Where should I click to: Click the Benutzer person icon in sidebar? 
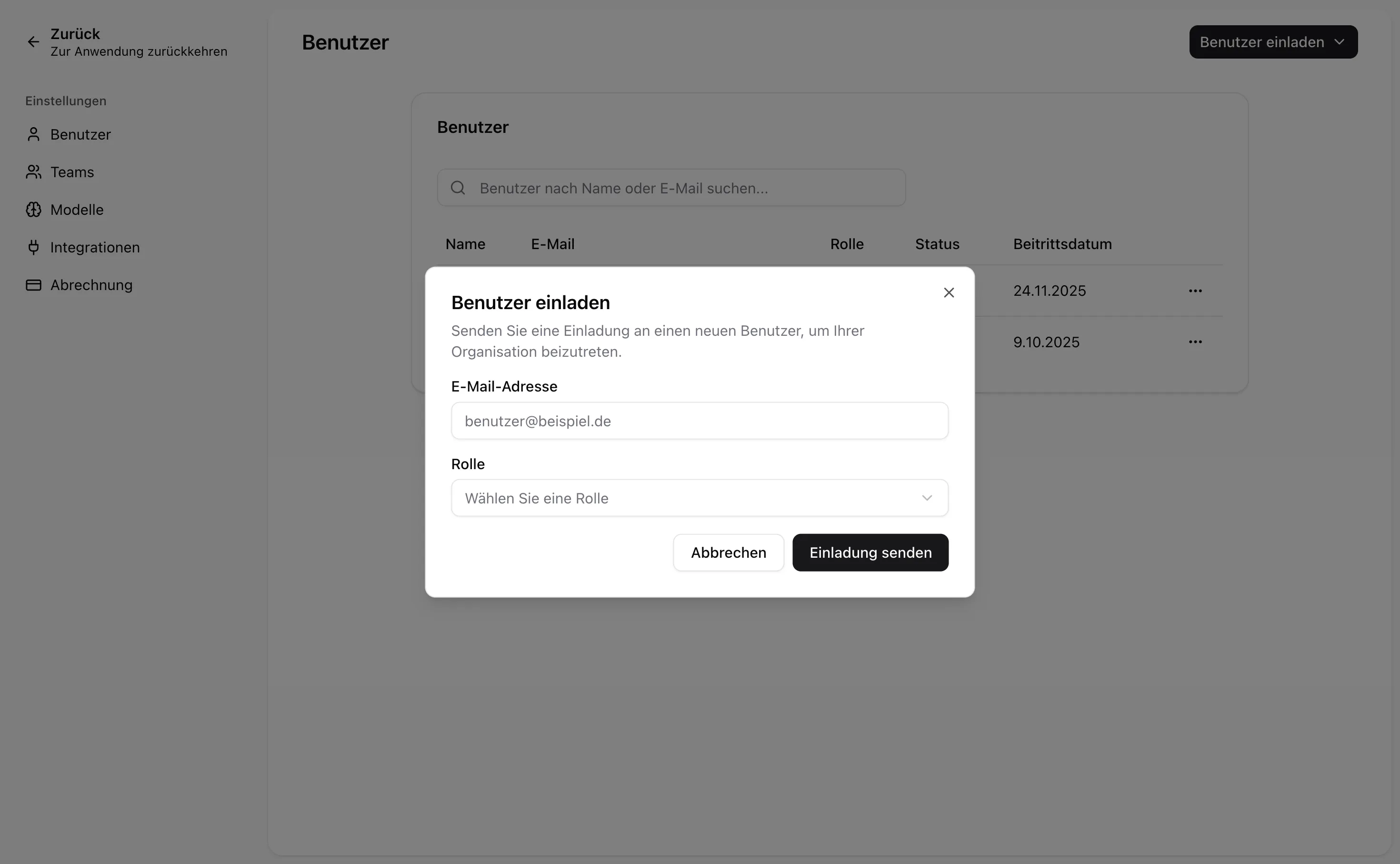point(33,134)
